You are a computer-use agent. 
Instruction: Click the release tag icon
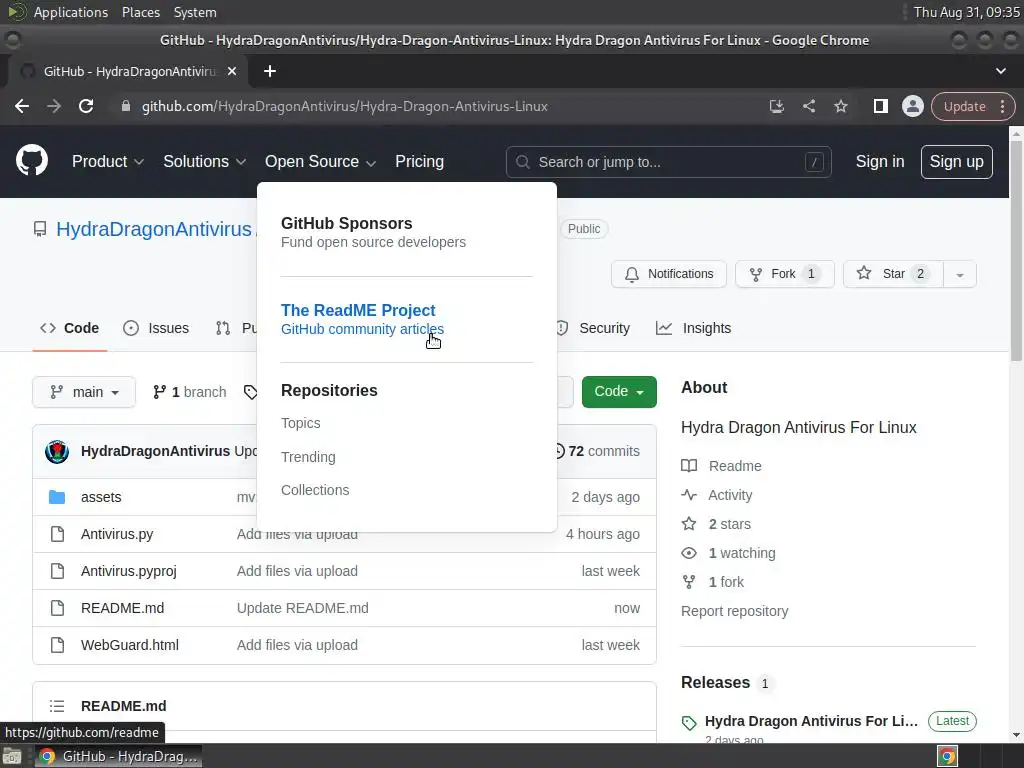point(689,722)
